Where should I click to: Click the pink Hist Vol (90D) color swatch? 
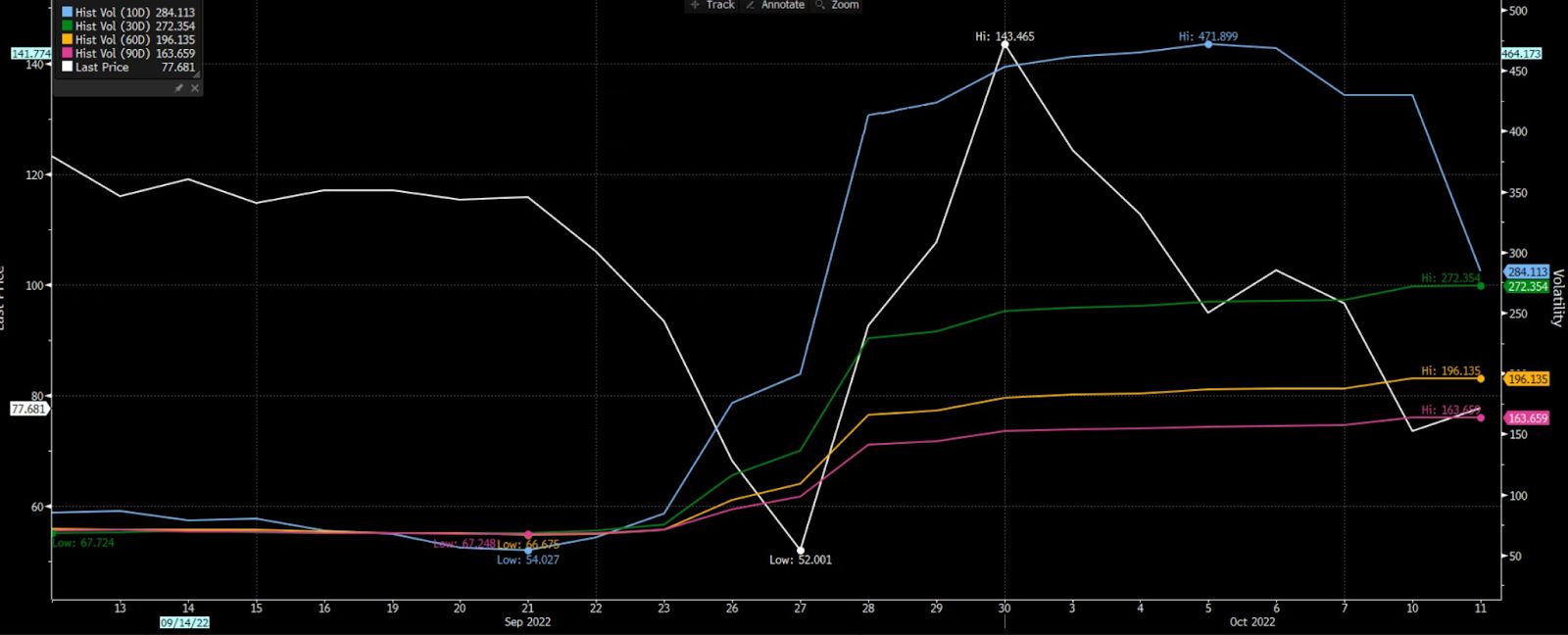pos(68,54)
